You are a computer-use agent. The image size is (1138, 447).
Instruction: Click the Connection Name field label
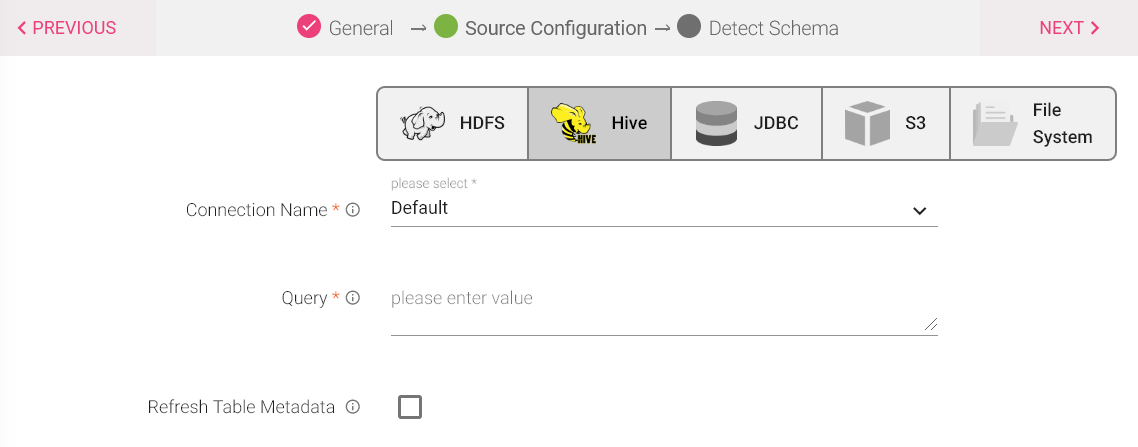pos(256,210)
